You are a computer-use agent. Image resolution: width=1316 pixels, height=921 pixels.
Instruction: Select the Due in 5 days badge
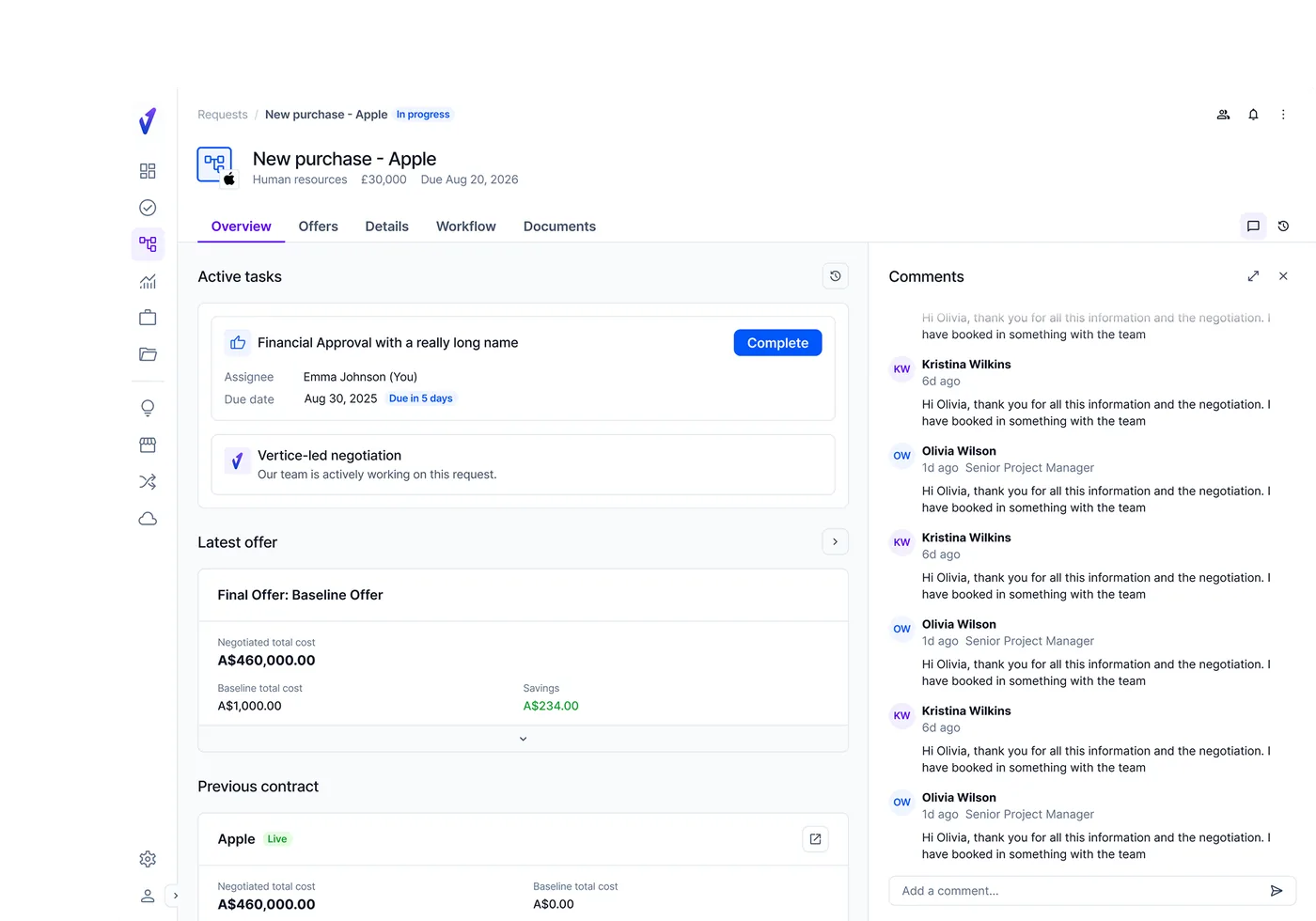[x=421, y=398]
